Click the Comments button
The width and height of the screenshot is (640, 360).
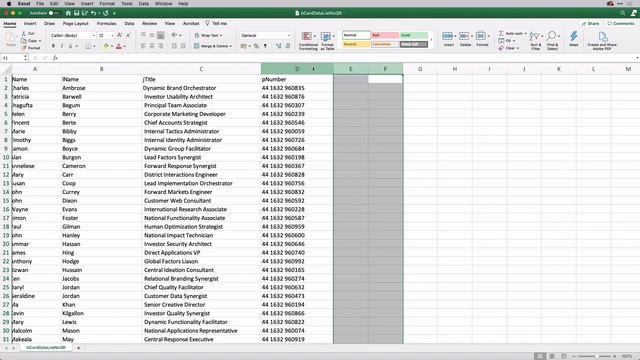pos(621,24)
